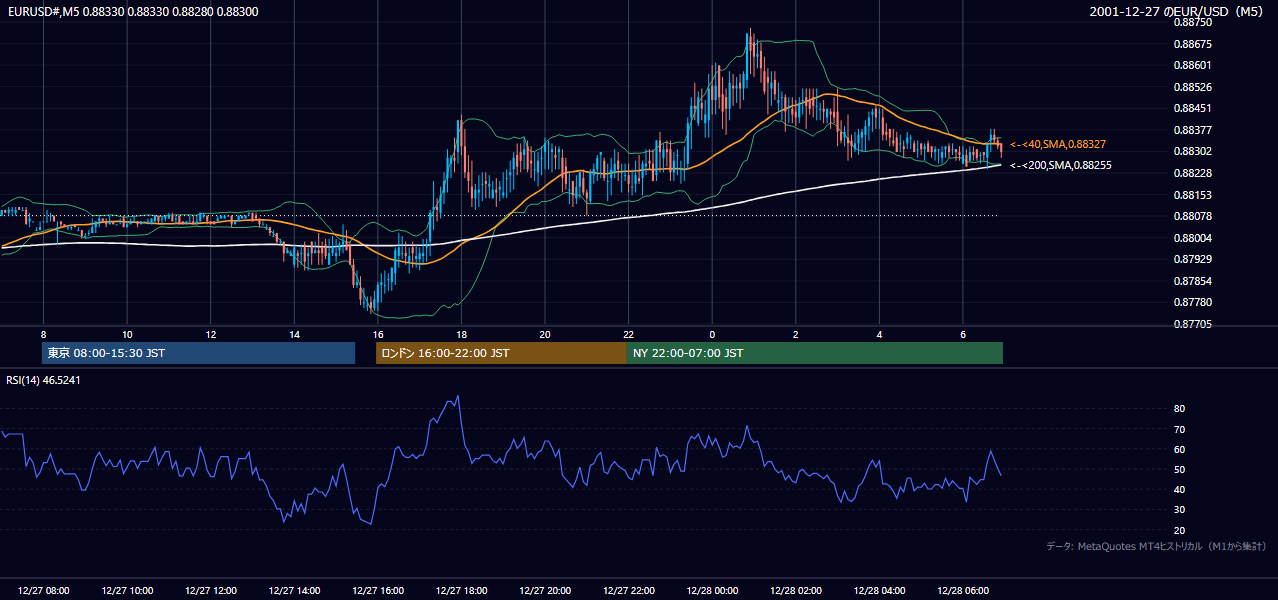Image resolution: width=1278 pixels, height=600 pixels.
Task: Click price axis value 0.88377
Action: (x=1193, y=130)
